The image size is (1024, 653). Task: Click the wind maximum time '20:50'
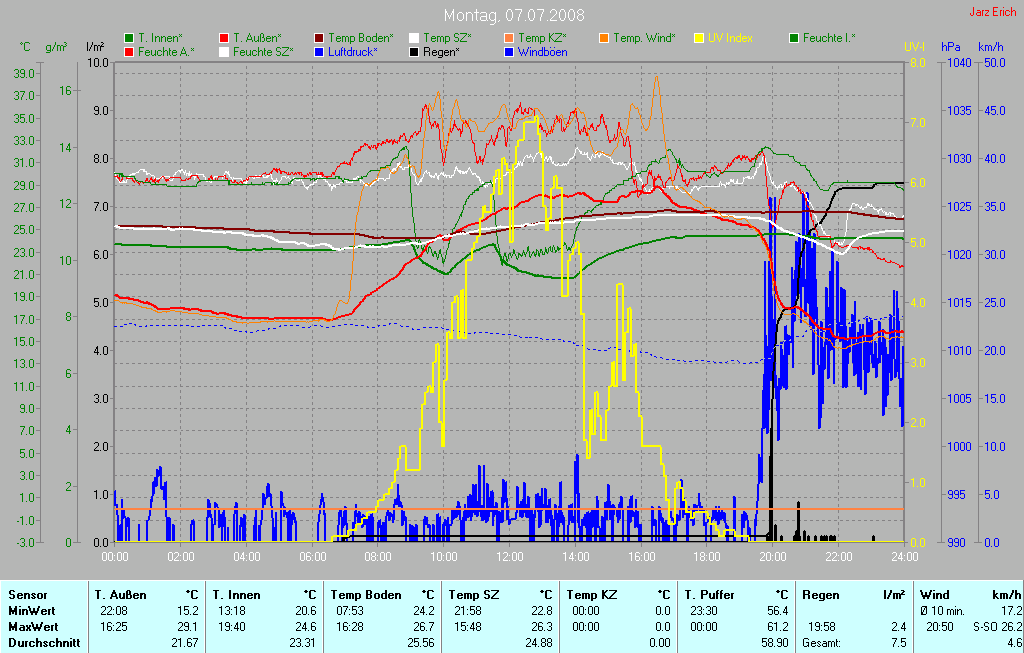click(940, 627)
